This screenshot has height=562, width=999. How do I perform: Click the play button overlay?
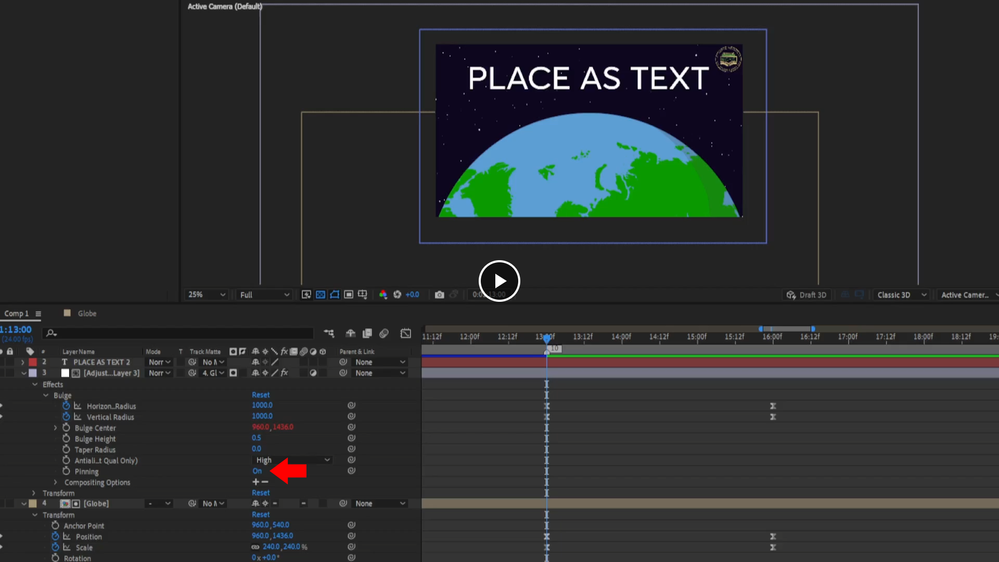(499, 281)
